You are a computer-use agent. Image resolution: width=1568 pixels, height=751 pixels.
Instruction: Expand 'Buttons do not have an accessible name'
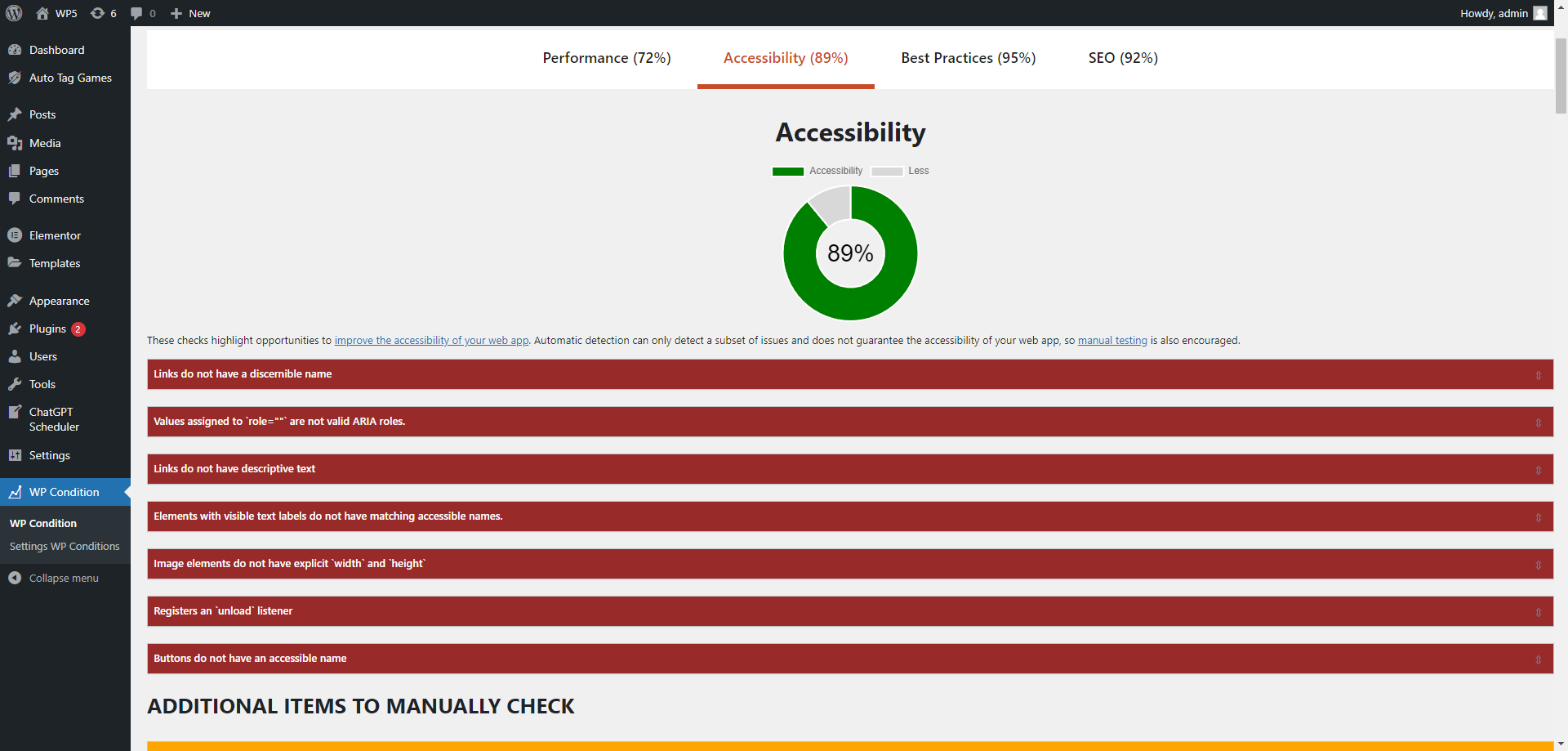[850, 659]
